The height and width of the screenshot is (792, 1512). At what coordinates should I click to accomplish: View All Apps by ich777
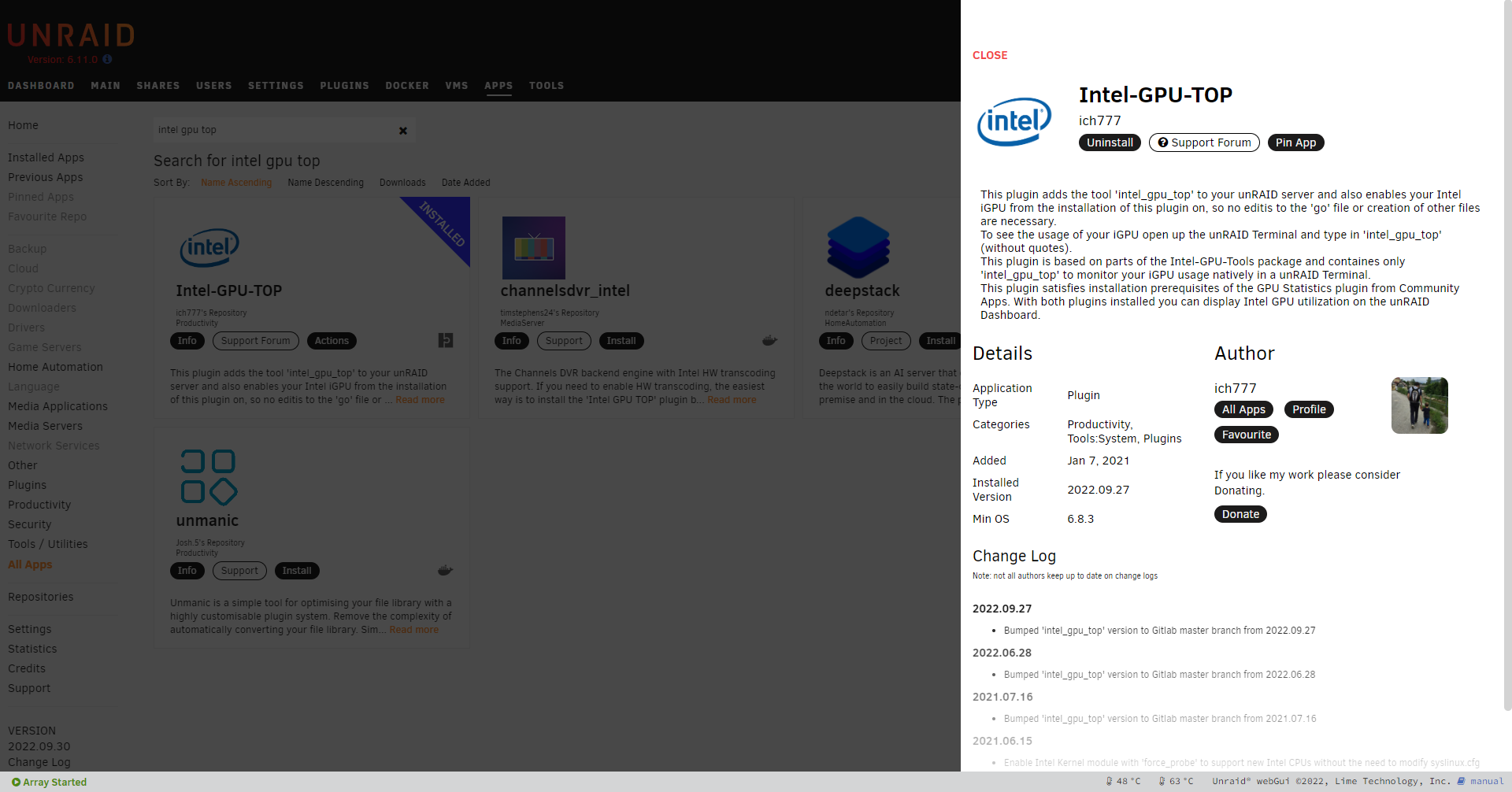point(1243,409)
